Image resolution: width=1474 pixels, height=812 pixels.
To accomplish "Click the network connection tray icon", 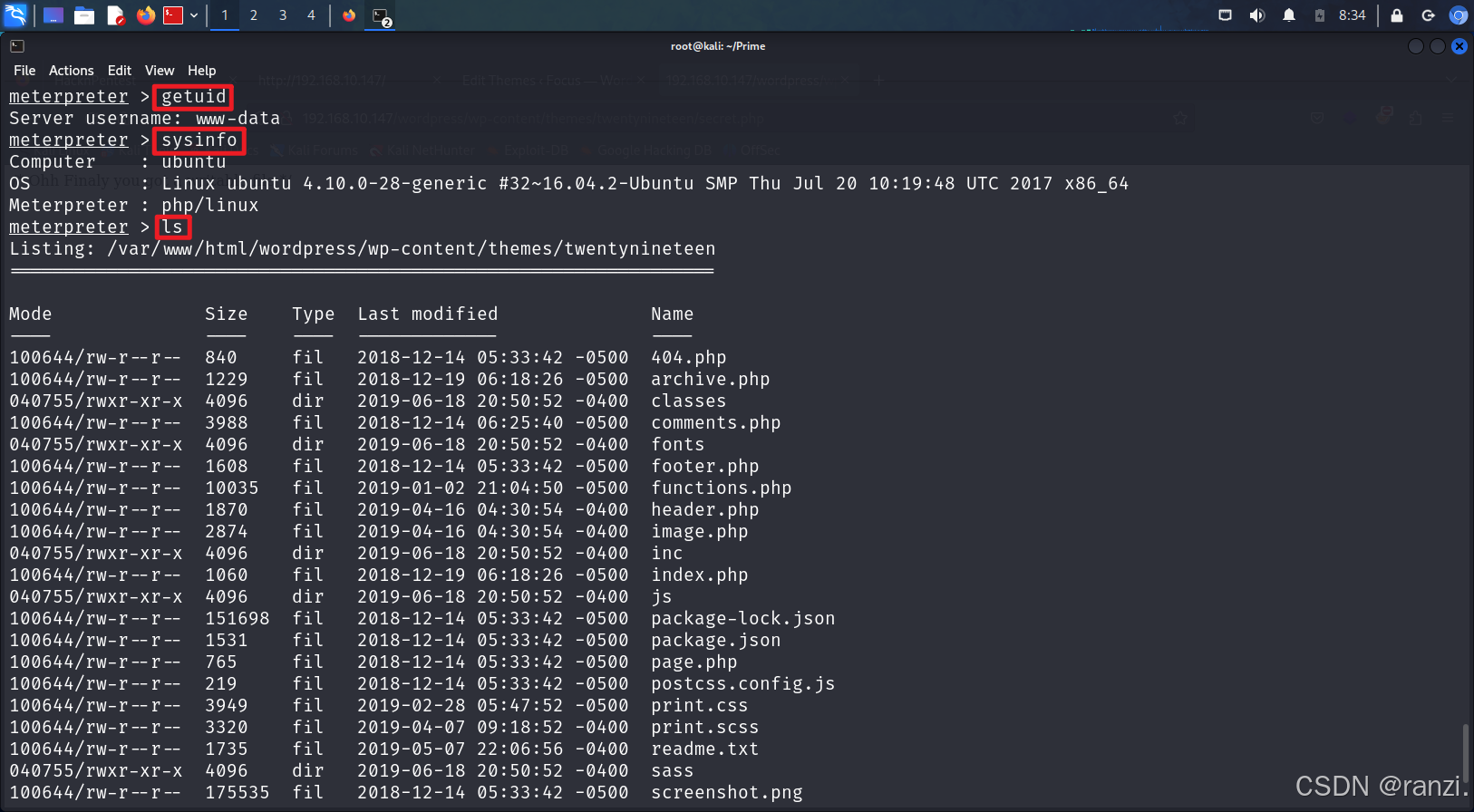I will coord(1225,15).
